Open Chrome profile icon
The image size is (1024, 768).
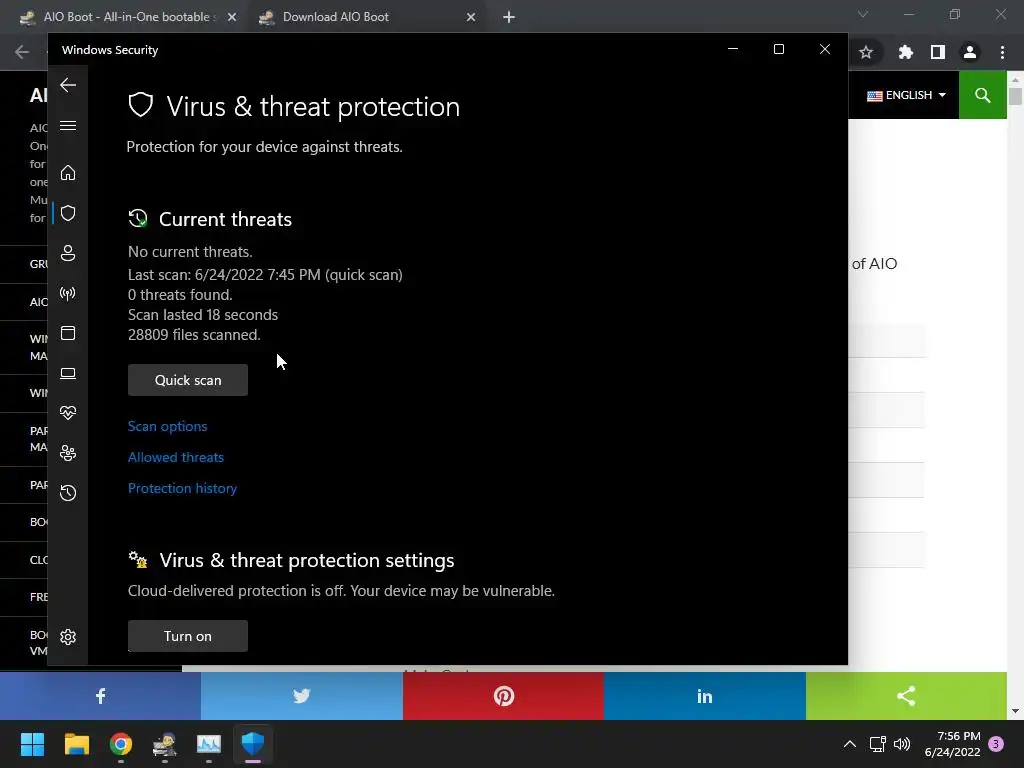tap(970, 52)
